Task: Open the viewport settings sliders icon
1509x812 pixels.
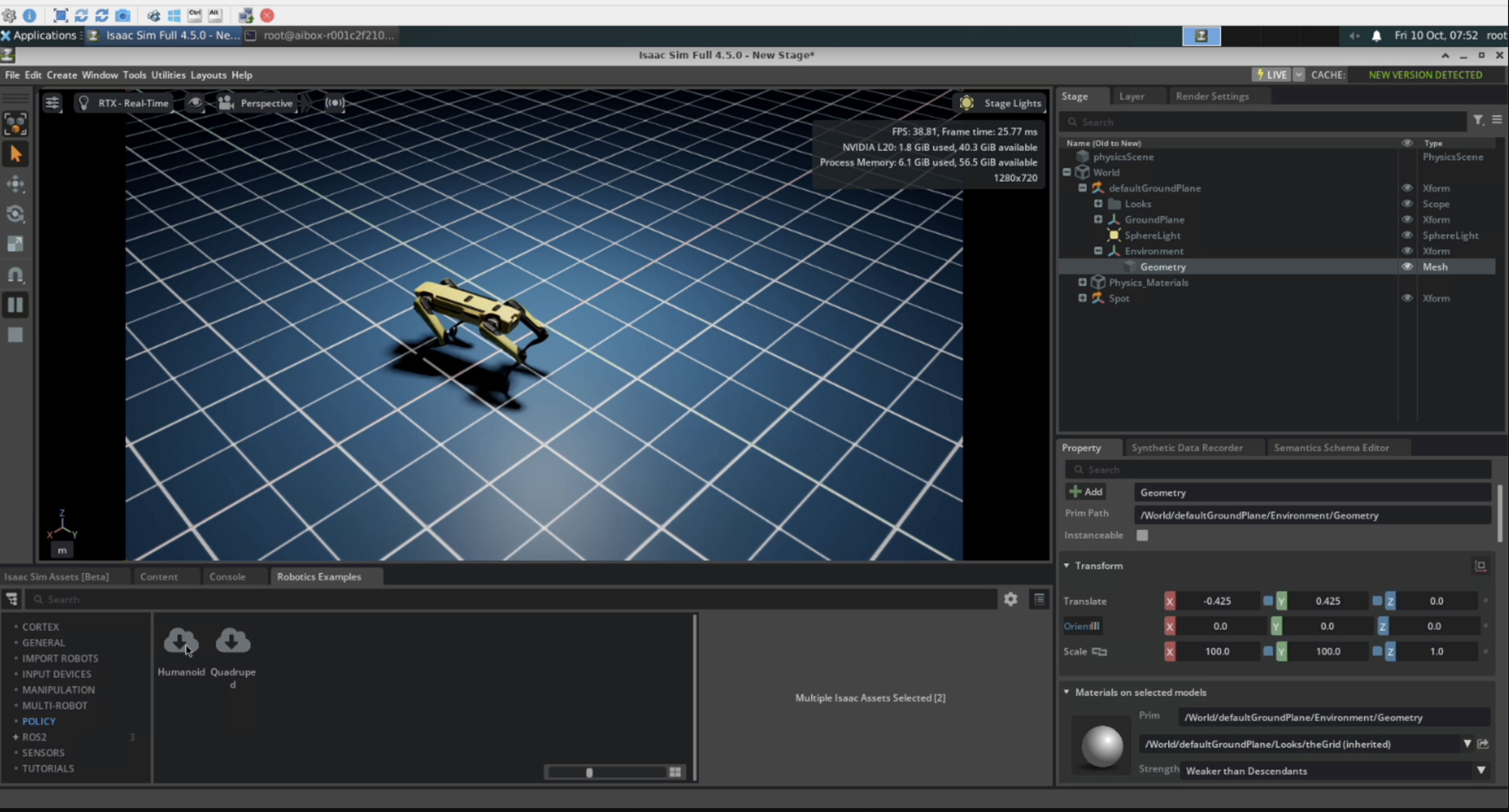Action: tap(52, 103)
